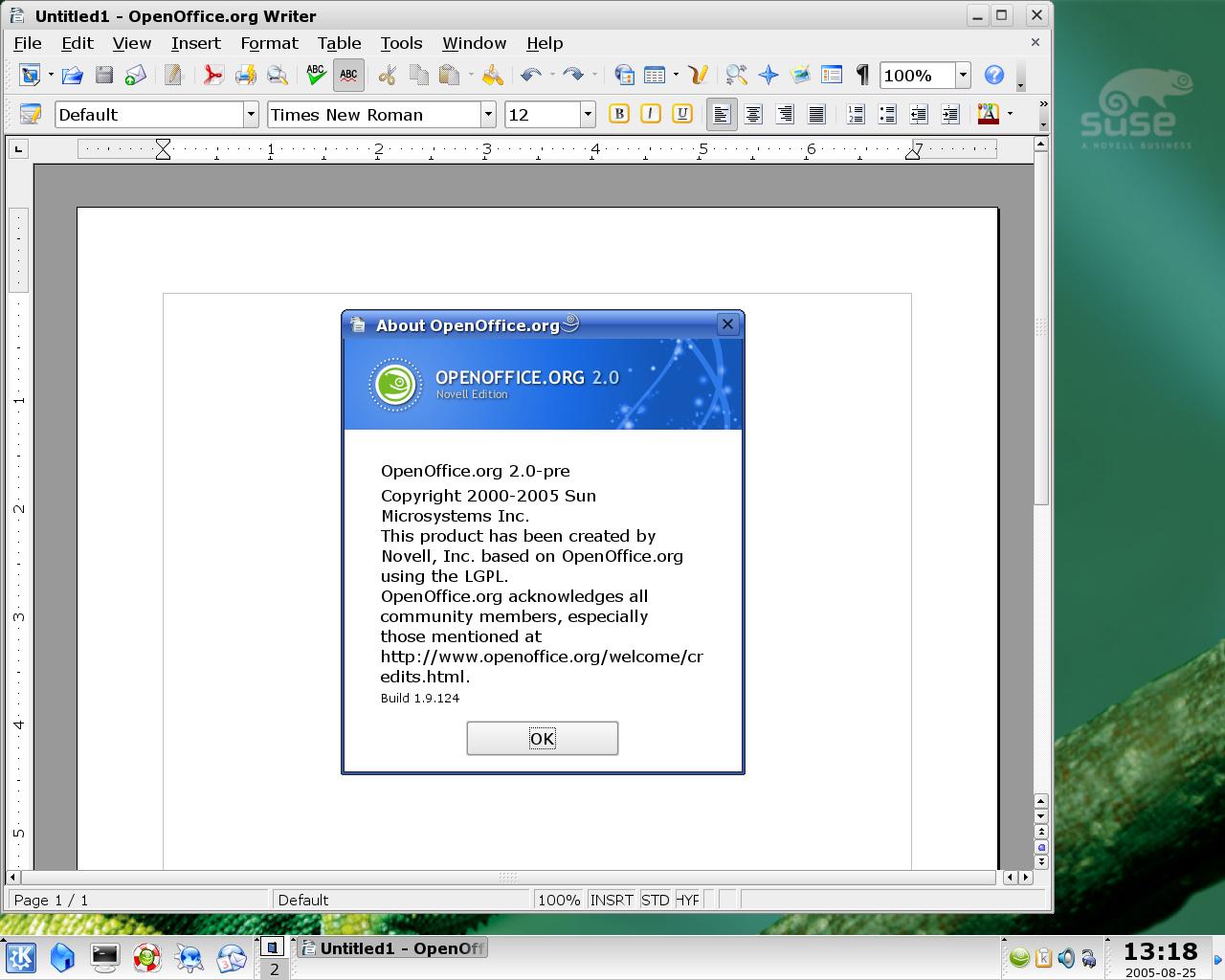Print the file directly
The image size is (1225, 980).
pyautogui.click(x=246, y=75)
